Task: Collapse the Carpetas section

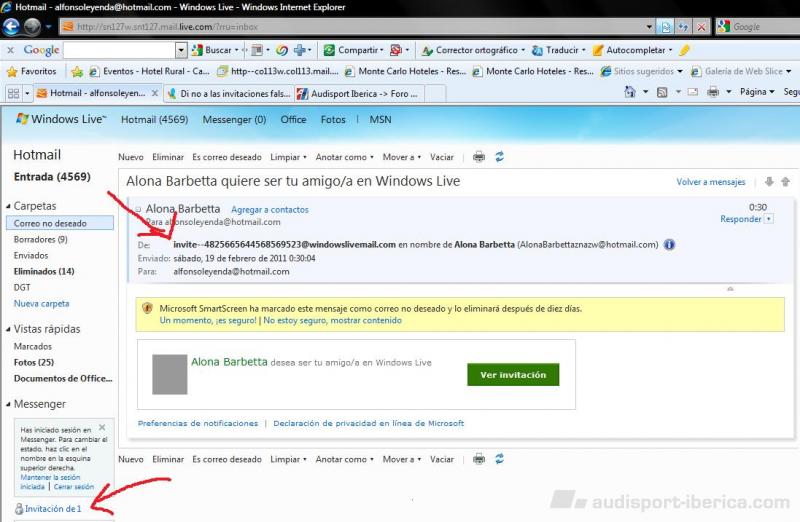Action: tap(8, 206)
